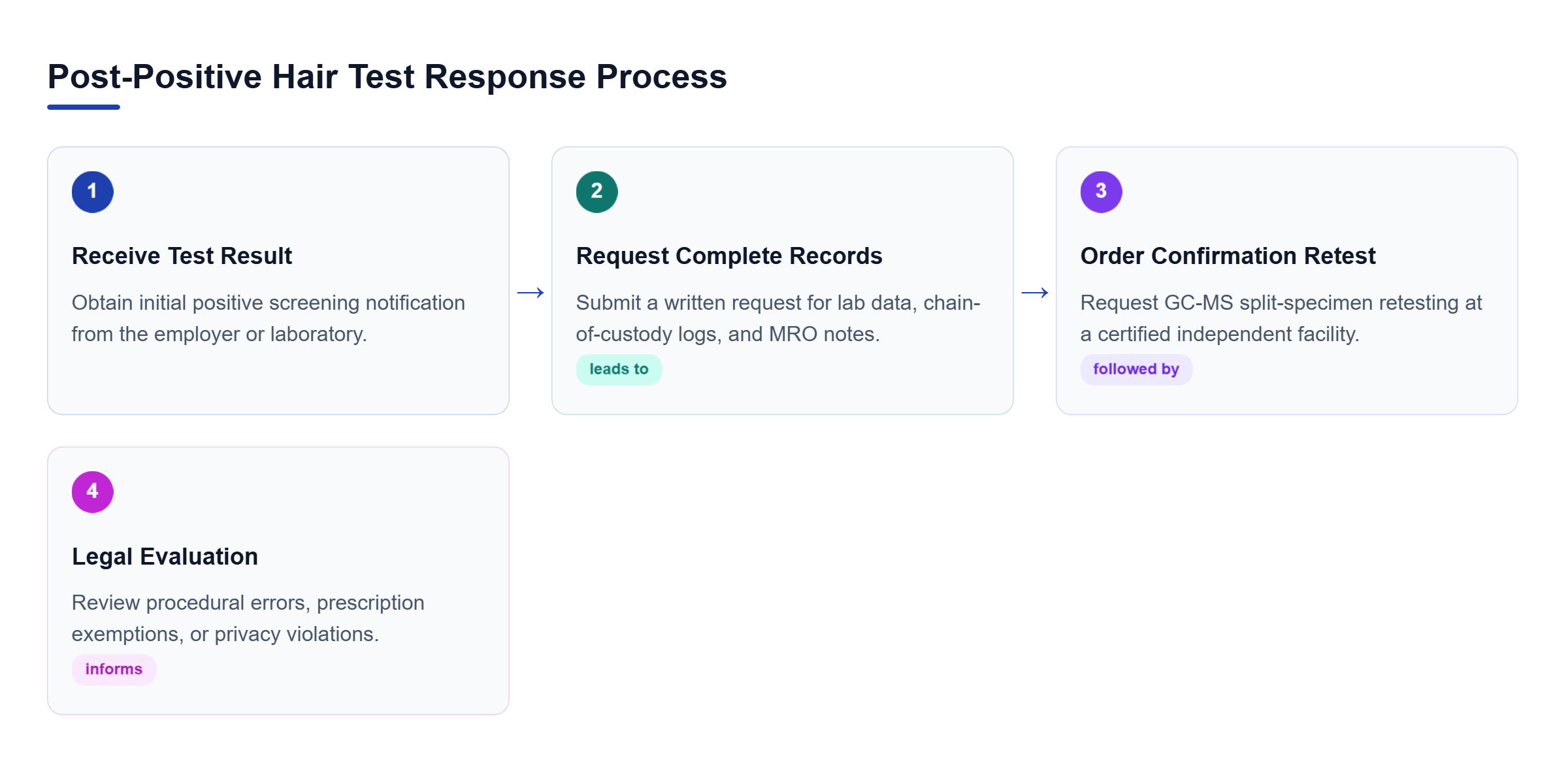Screen dimensions: 1568x762
Task: Click the 'Legal Evaluation' heading
Action: click(165, 556)
